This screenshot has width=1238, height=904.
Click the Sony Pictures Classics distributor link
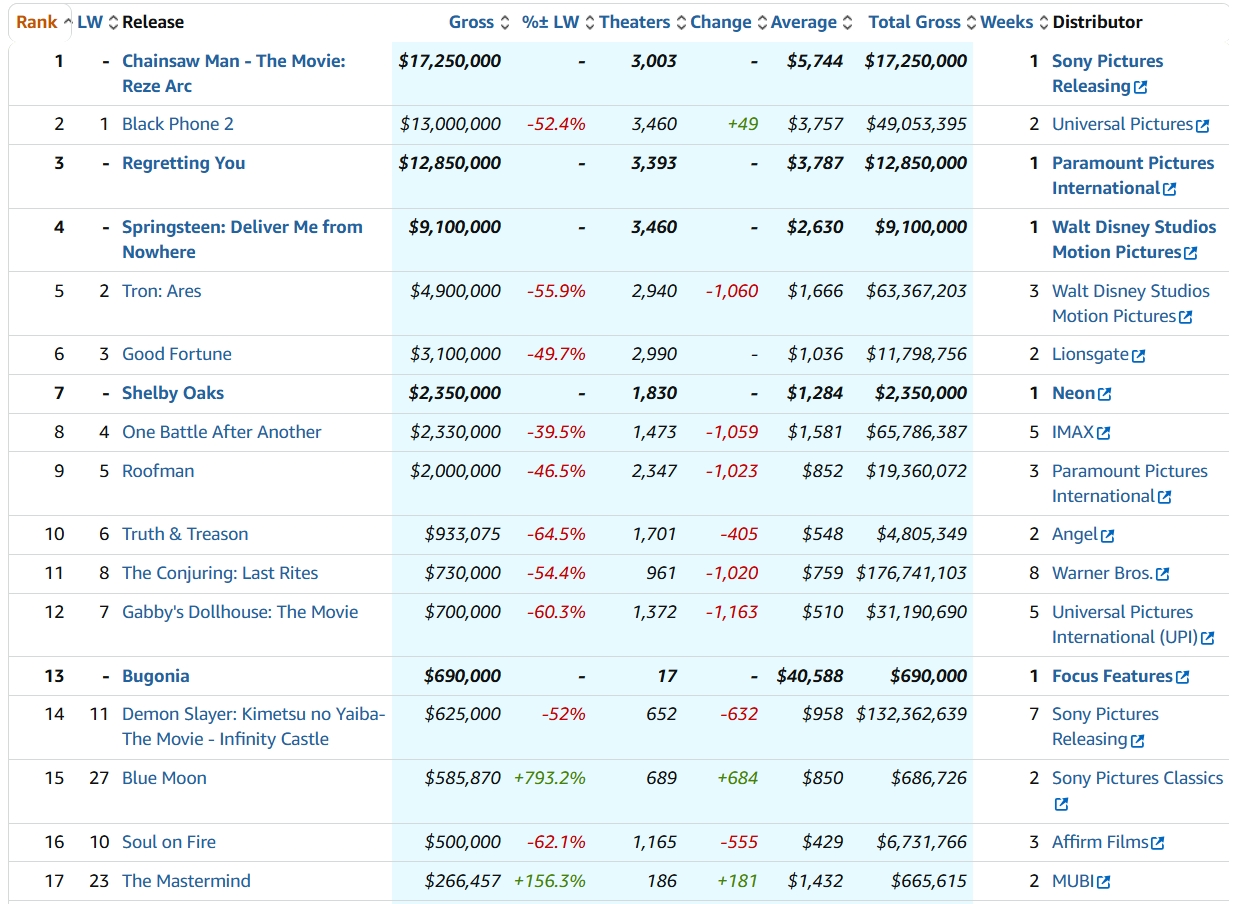pos(1137,778)
